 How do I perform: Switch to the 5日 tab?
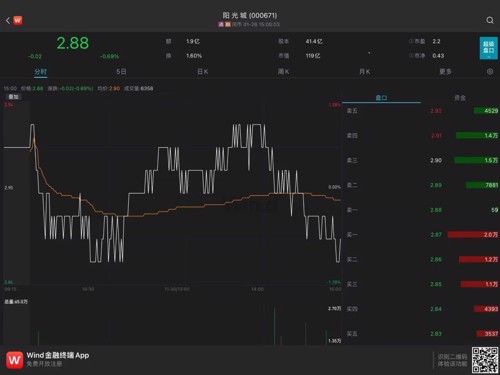point(121,71)
